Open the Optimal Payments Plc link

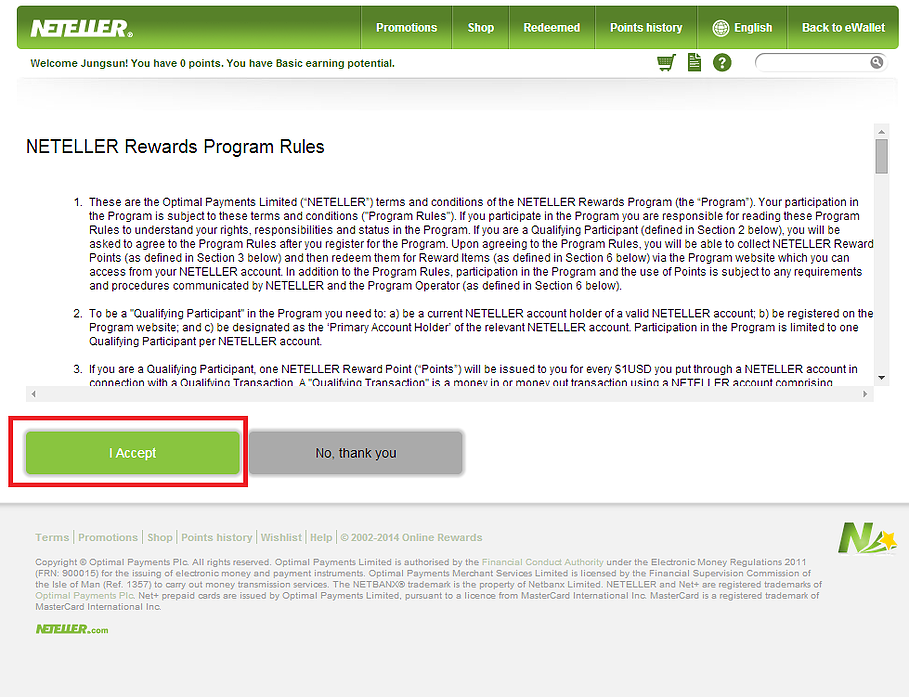point(85,596)
